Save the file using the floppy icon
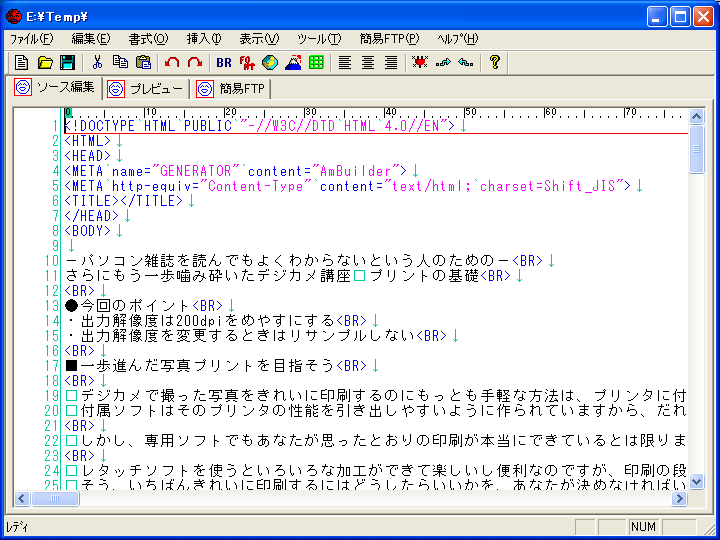Image resolution: width=720 pixels, height=540 pixels. point(68,62)
